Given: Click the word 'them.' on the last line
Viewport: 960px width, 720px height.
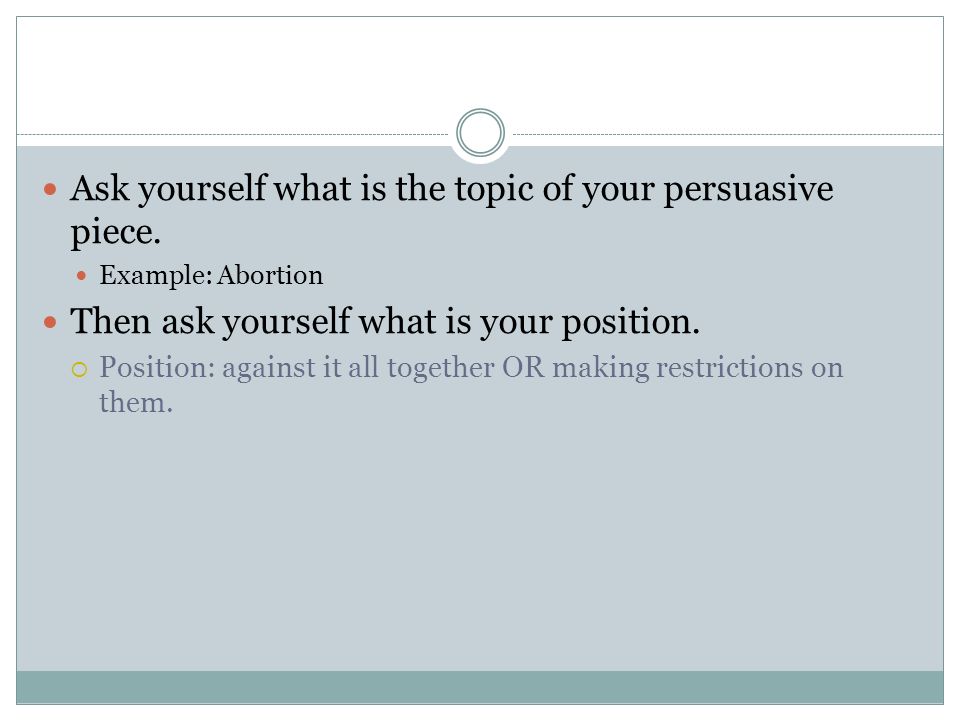Looking at the screenshot, I should (136, 403).
